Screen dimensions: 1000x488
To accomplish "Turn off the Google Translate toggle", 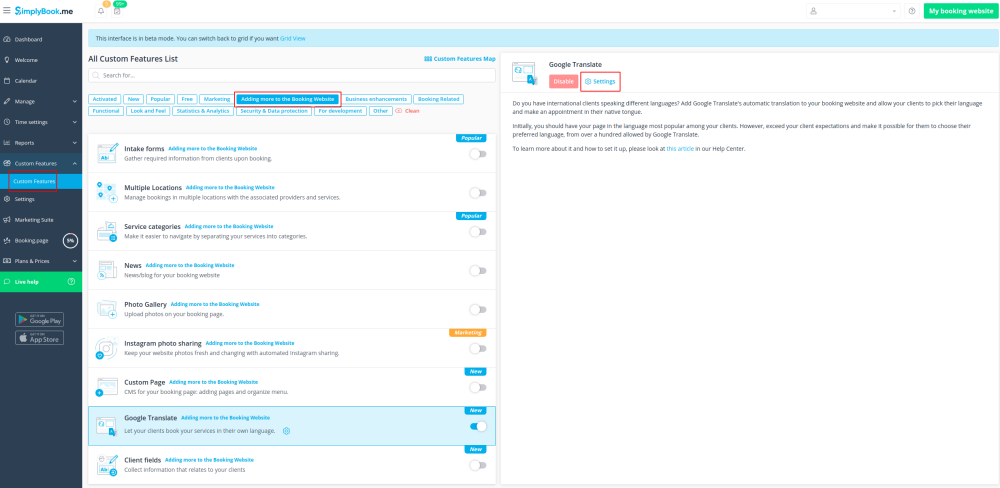I will coord(478,426).
